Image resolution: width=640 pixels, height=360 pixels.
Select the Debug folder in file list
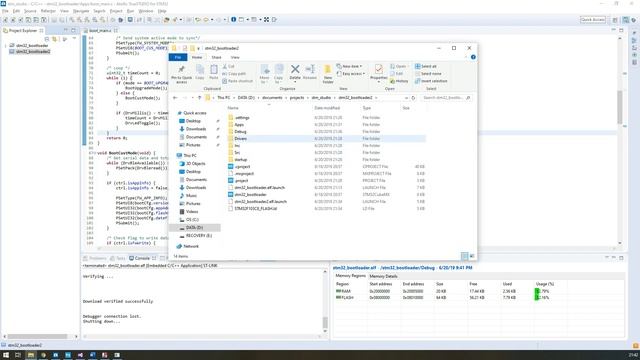pos(240,132)
